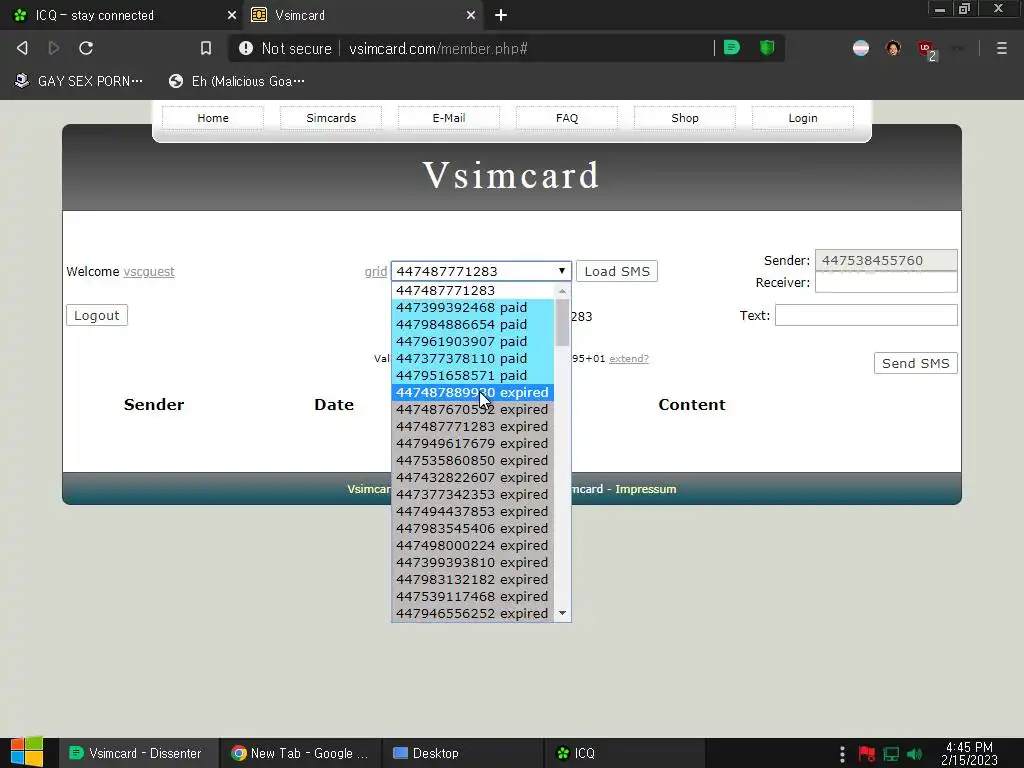Viewport: 1024px width, 768px height.
Task: Select 447432822607 expired option
Action: [x=473, y=477]
